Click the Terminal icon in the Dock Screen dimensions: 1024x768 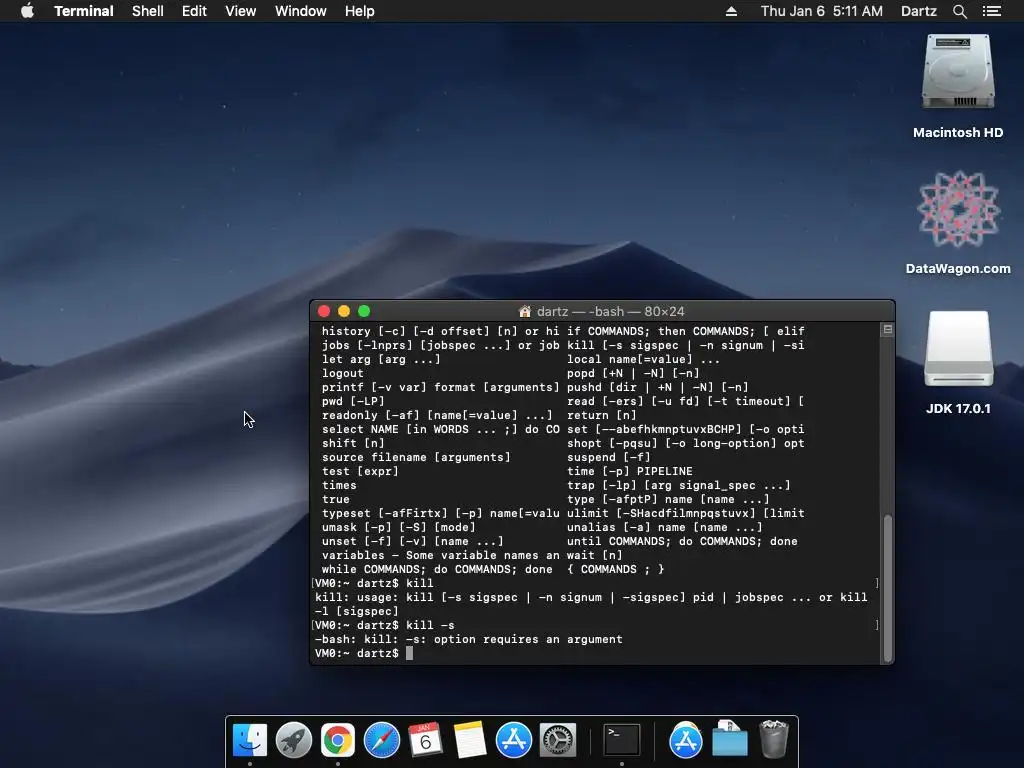click(x=621, y=740)
